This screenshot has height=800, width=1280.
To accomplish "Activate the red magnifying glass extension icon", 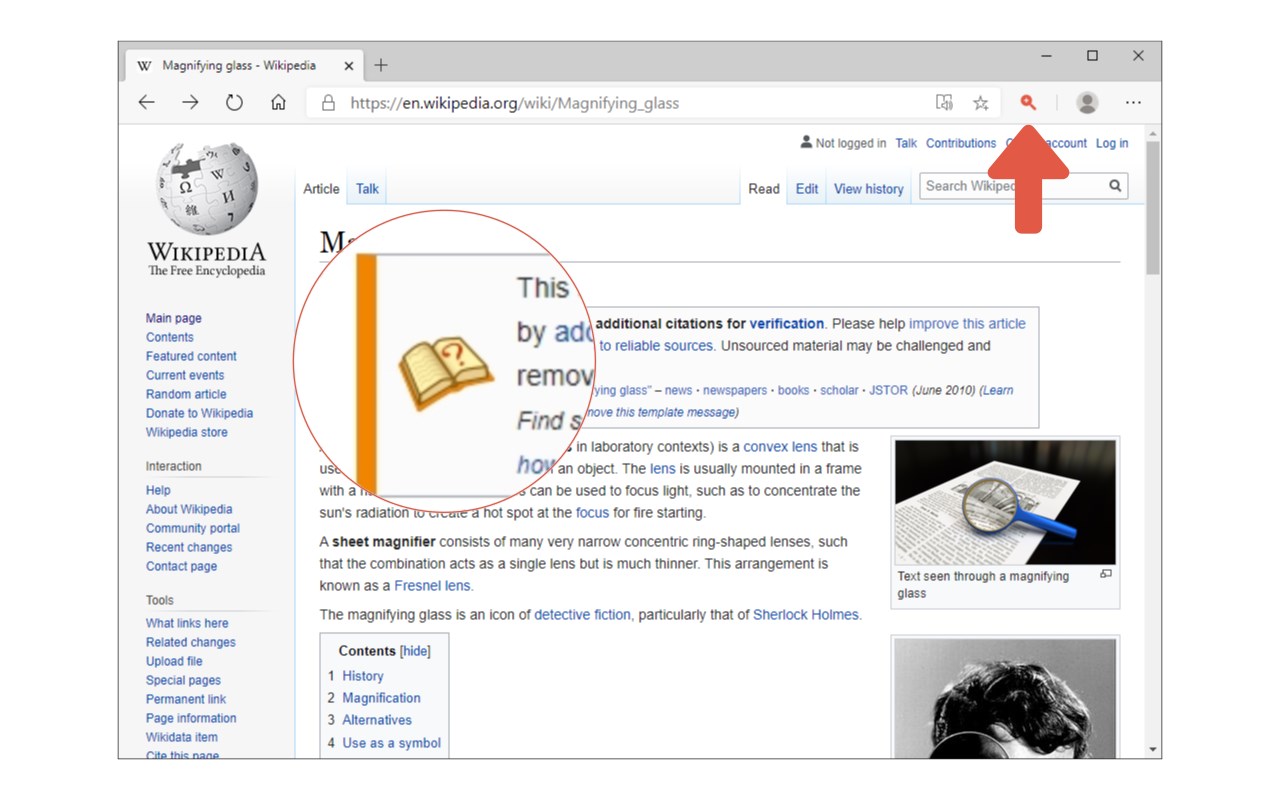I will (1028, 103).
